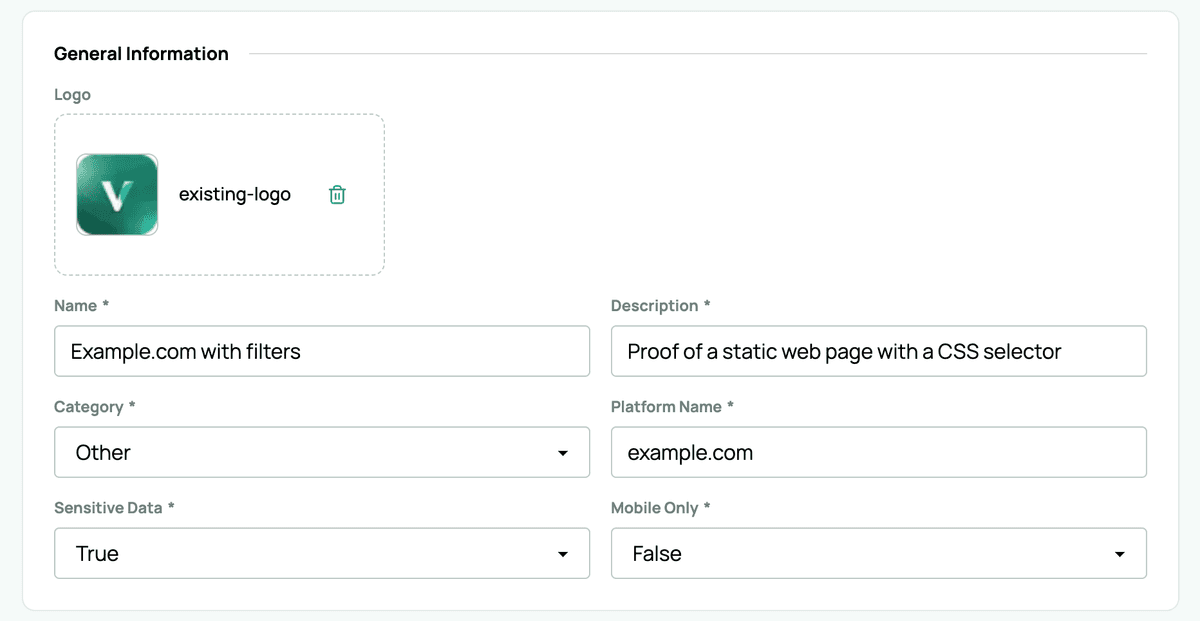Image resolution: width=1200 pixels, height=621 pixels.
Task: Expand the Sensitive Data dropdown set to True
Action: coord(310,554)
